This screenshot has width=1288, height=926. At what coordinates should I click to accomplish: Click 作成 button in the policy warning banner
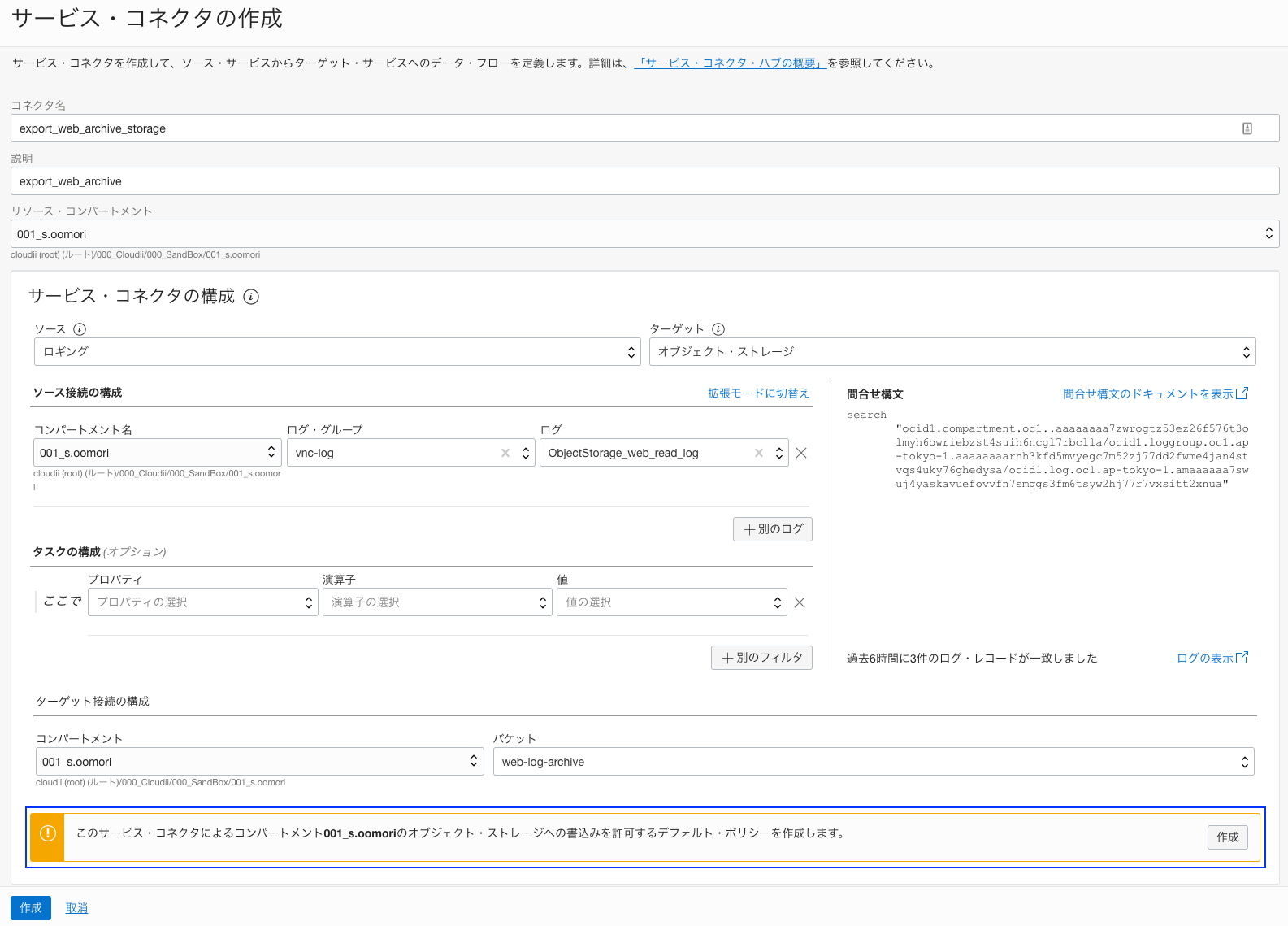pos(1227,837)
